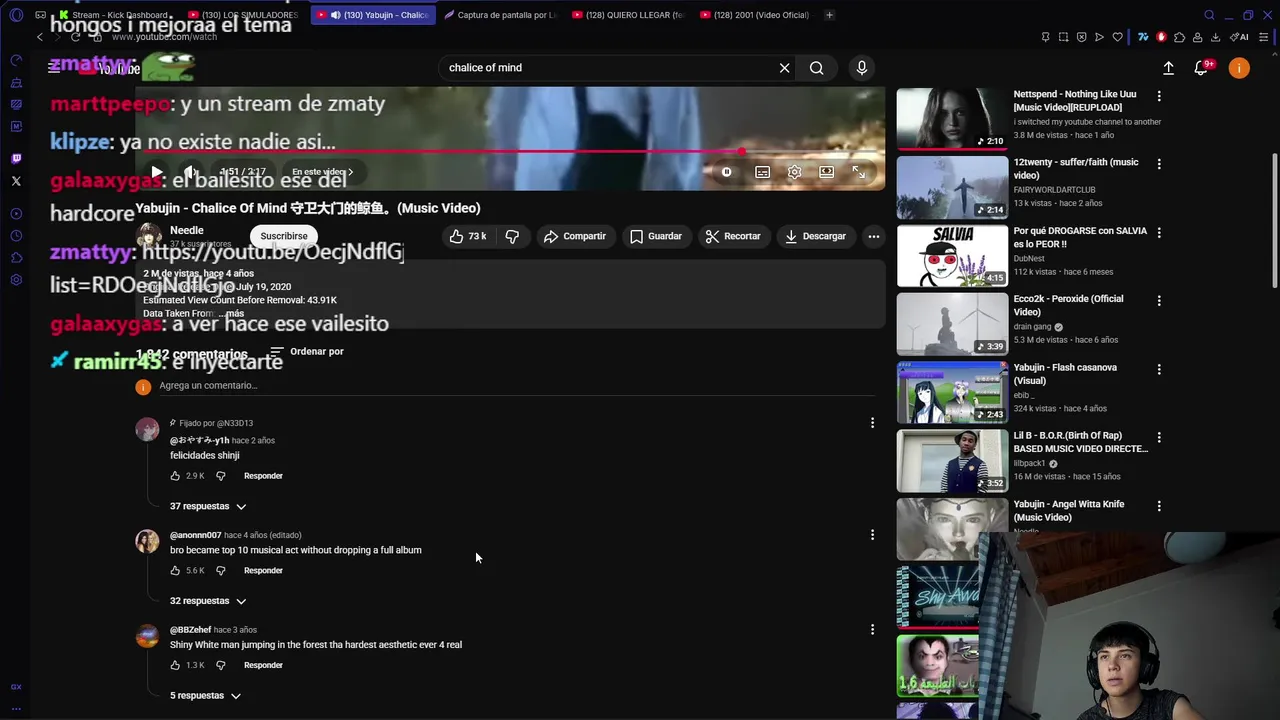Open the YouTube notifications bell
Screen dimensions: 1280x720
pyautogui.click(x=1203, y=68)
